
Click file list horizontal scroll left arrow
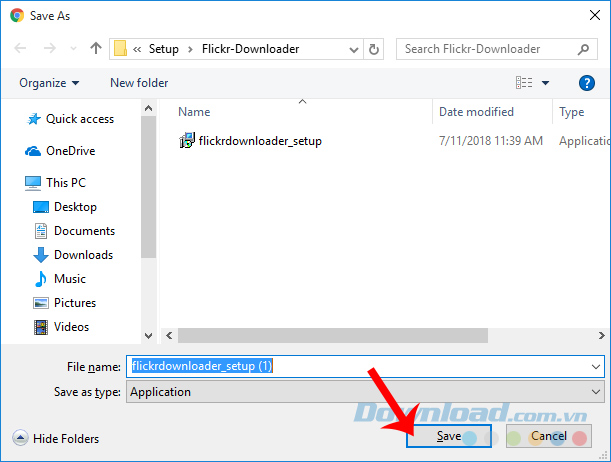pyautogui.click(x=169, y=336)
